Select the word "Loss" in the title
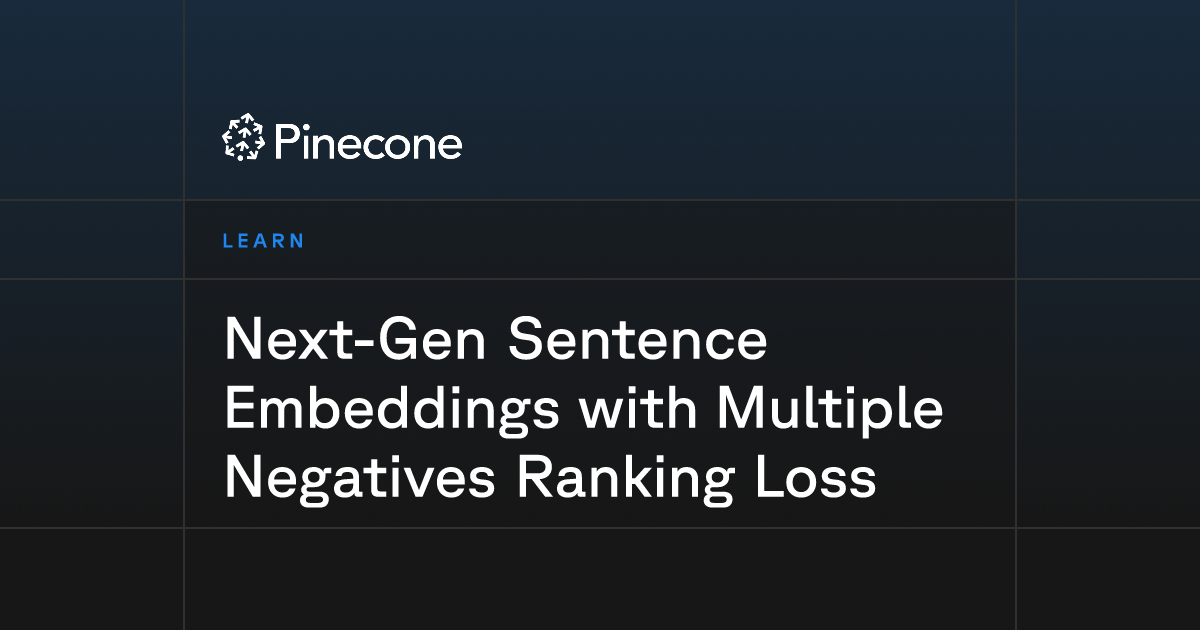The image size is (1200, 630). click(x=820, y=479)
